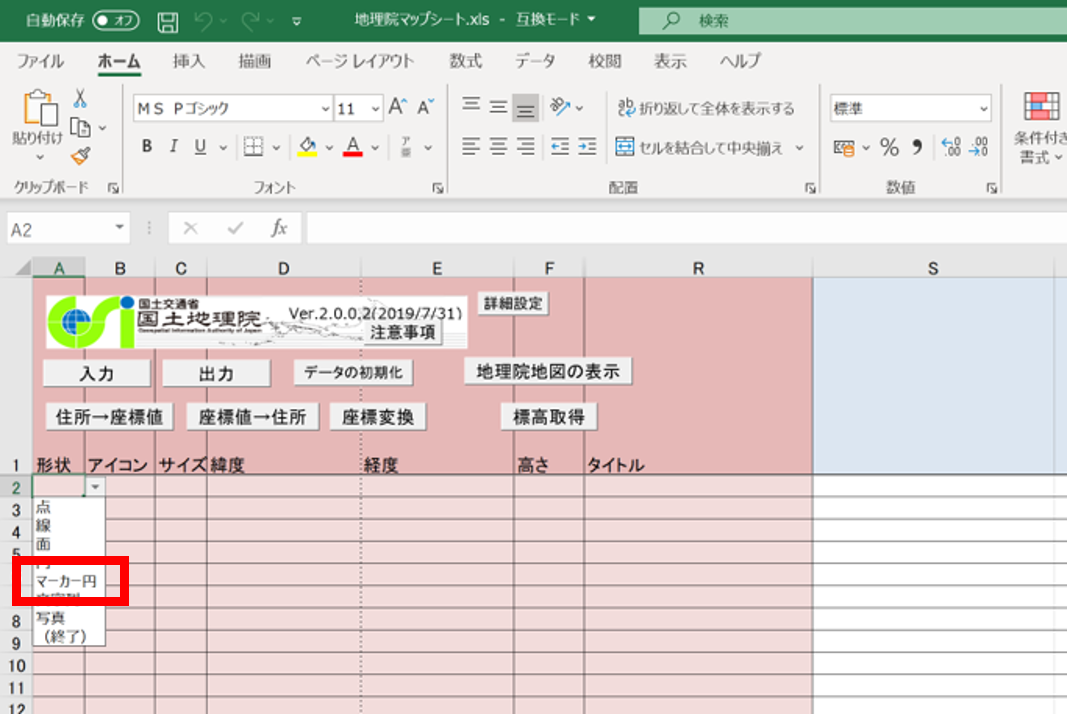
Task: Click align left icon
Action: (471, 146)
